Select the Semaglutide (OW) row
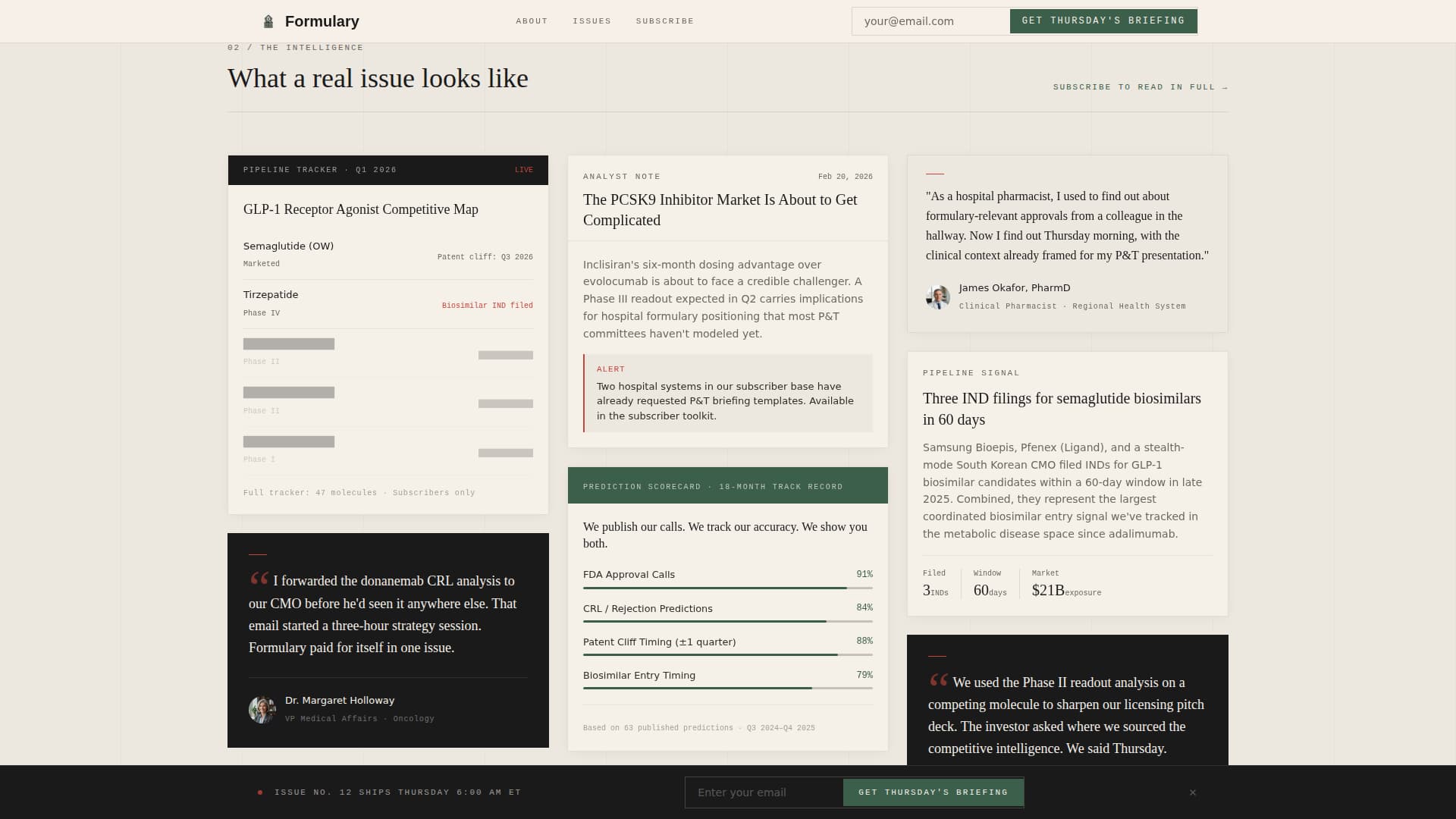 (388, 255)
